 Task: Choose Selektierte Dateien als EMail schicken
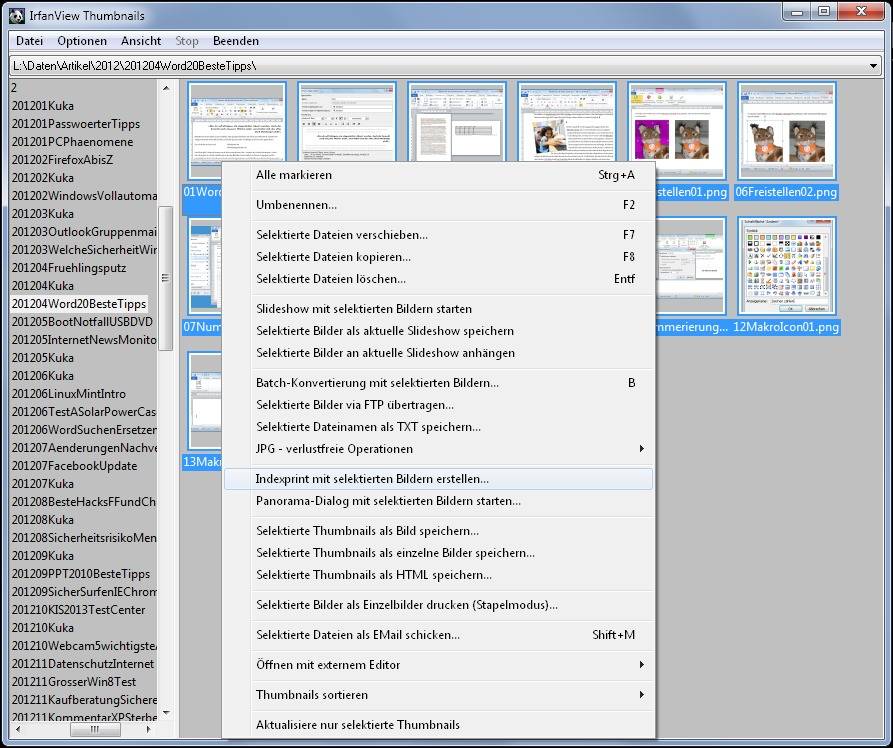(x=439, y=635)
